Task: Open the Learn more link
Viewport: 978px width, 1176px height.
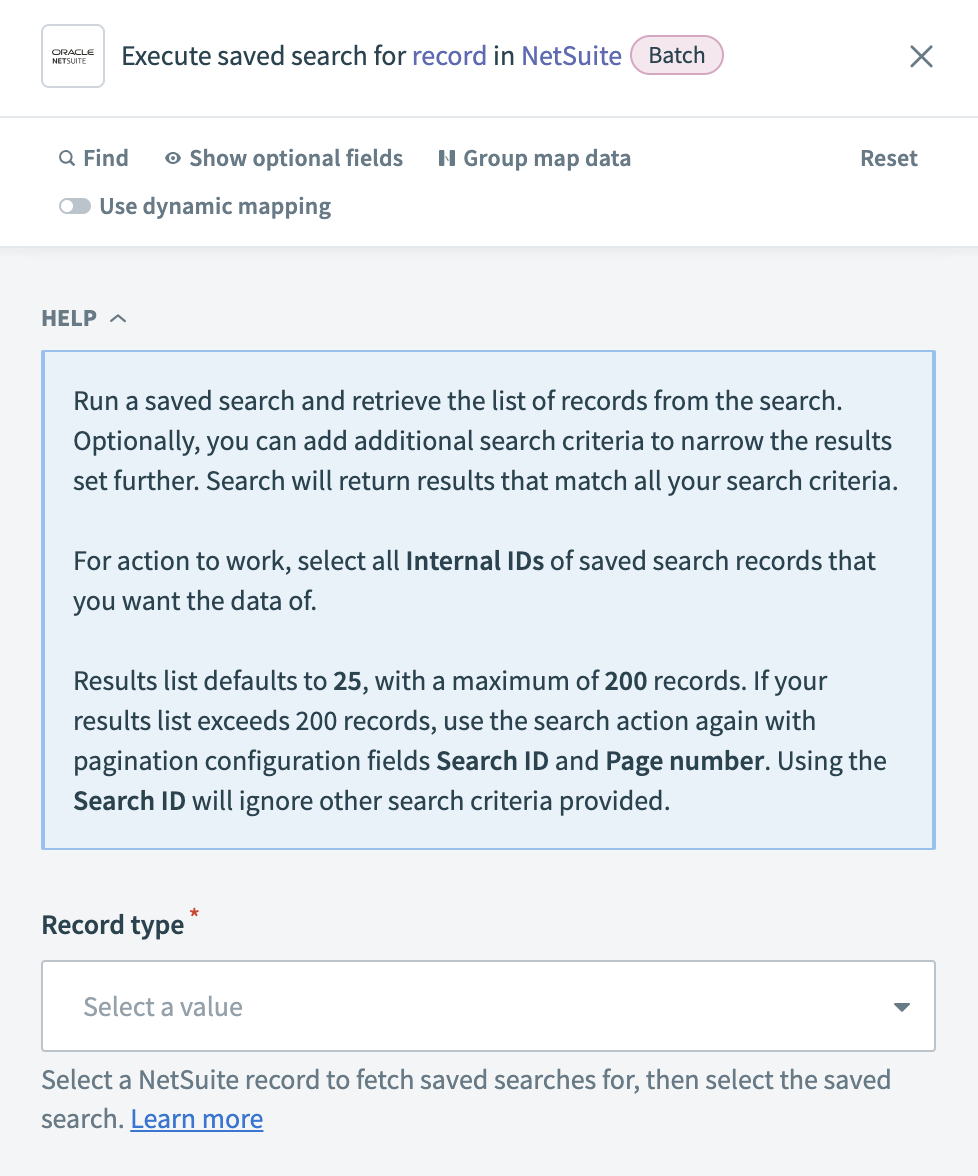Action: (x=196, y=1118)
